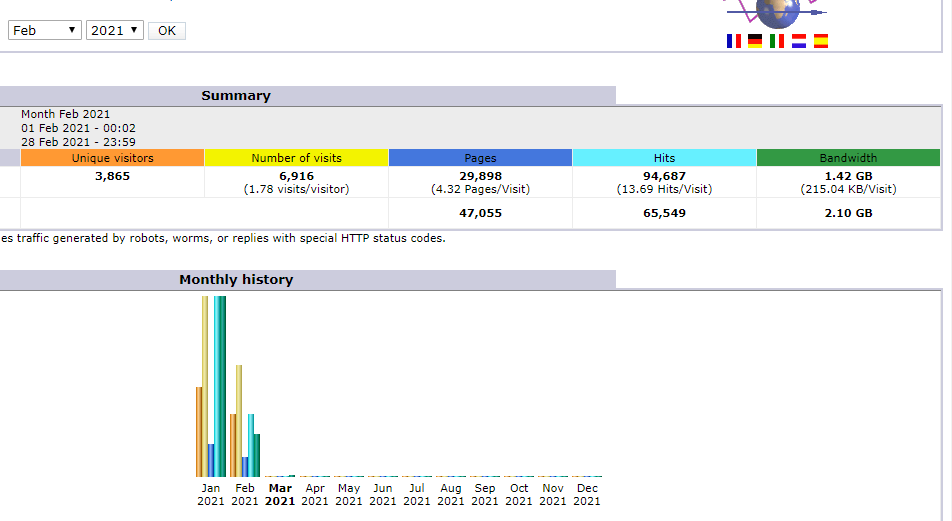Expand the year dropdown showing 2021
Image resolution: width=952 pixels, height=521 pixels.
(x=115, y=30)
